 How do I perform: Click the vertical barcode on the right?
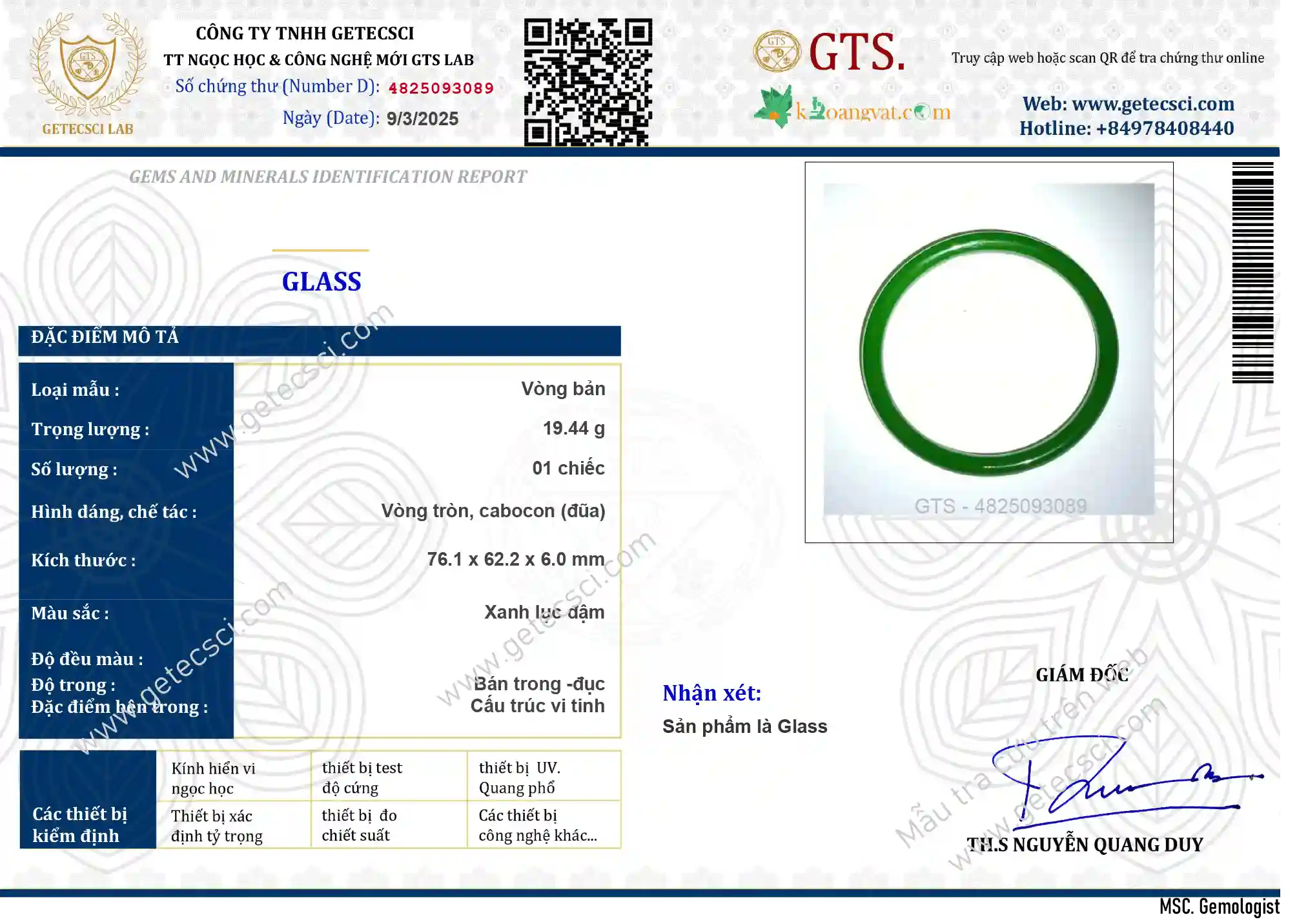coord(1252,272)
